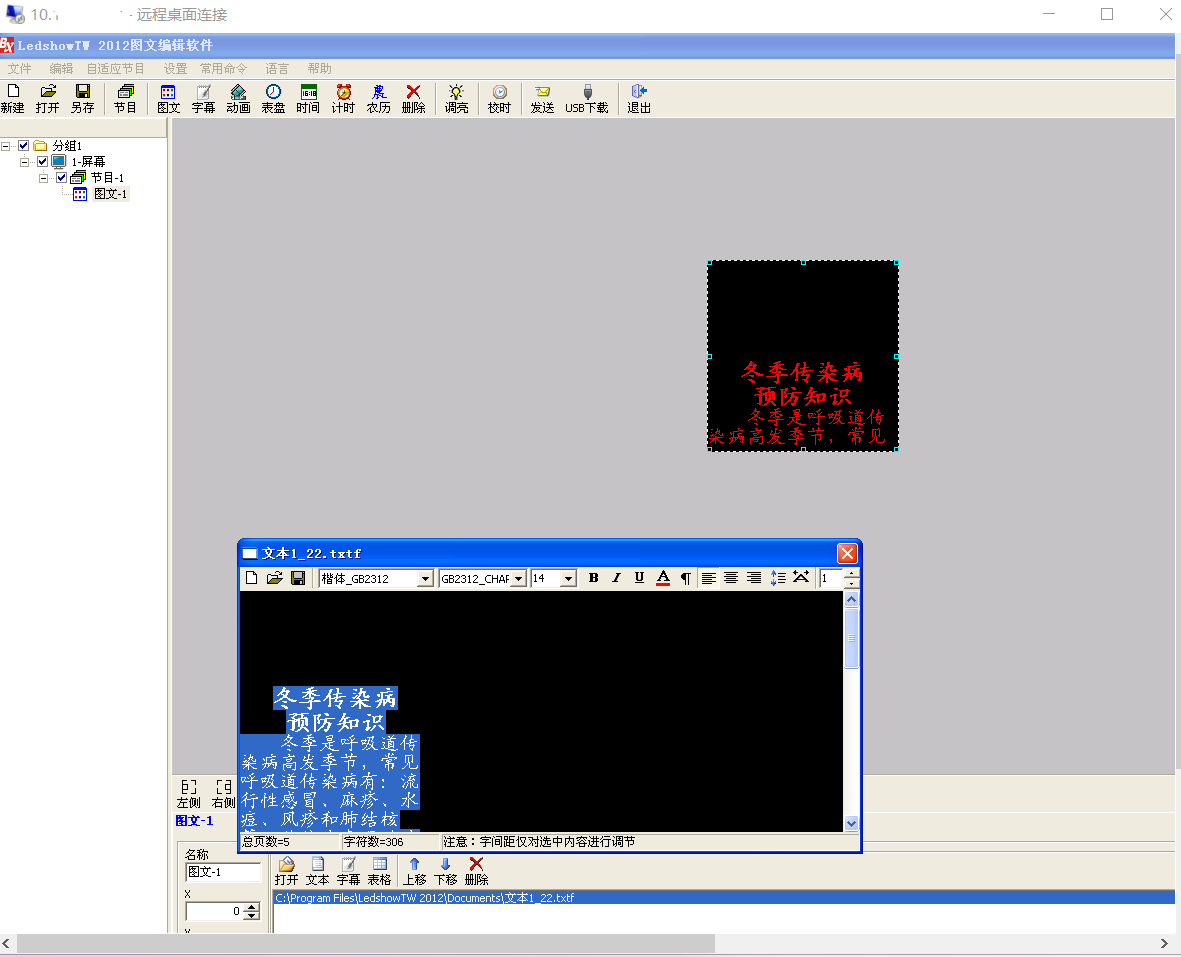1181x957 pixels.
Task: Add a program with the 节目 icon
Action: pyautogui.click(x=125, y=99)
